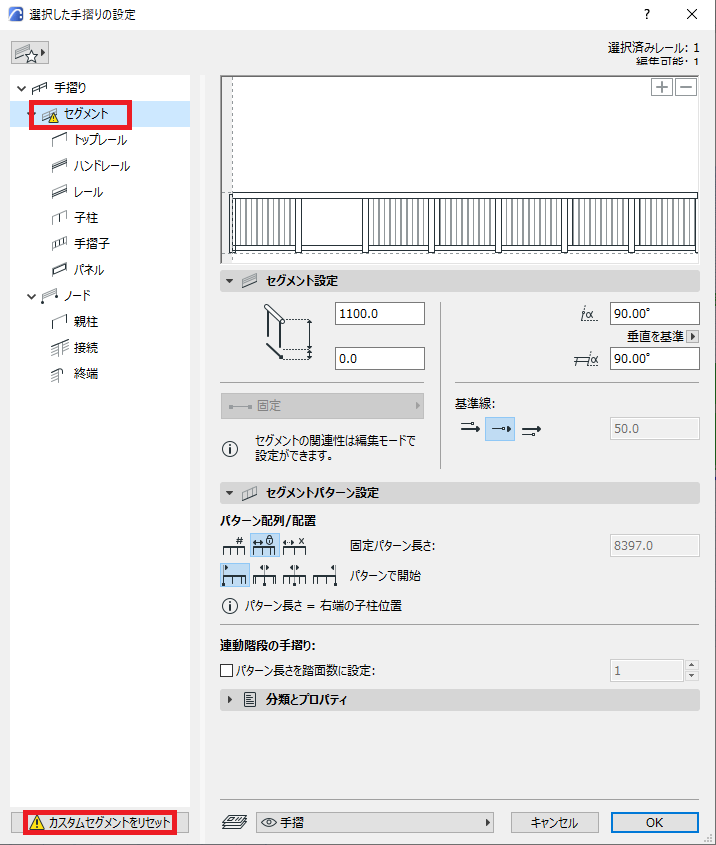Select the end-aligned pattern alignment icon
716x845 pixels.
(325, 575)
